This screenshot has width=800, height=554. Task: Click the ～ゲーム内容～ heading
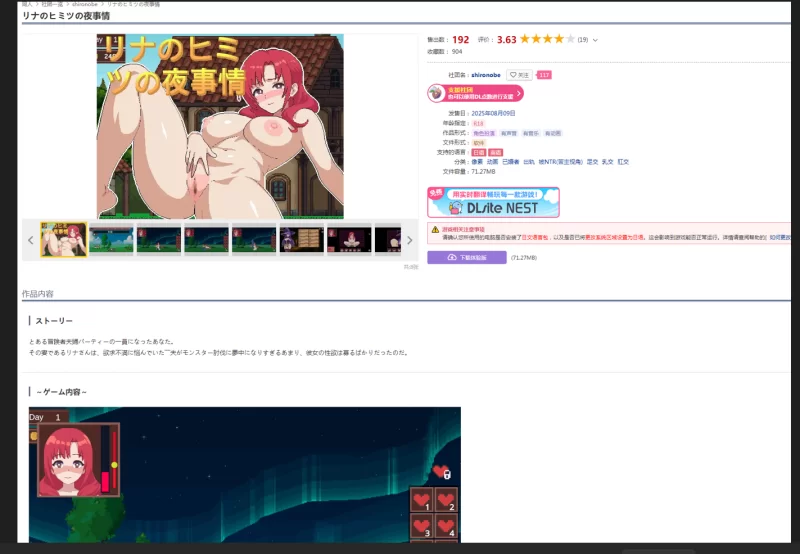tap(61, 392)
